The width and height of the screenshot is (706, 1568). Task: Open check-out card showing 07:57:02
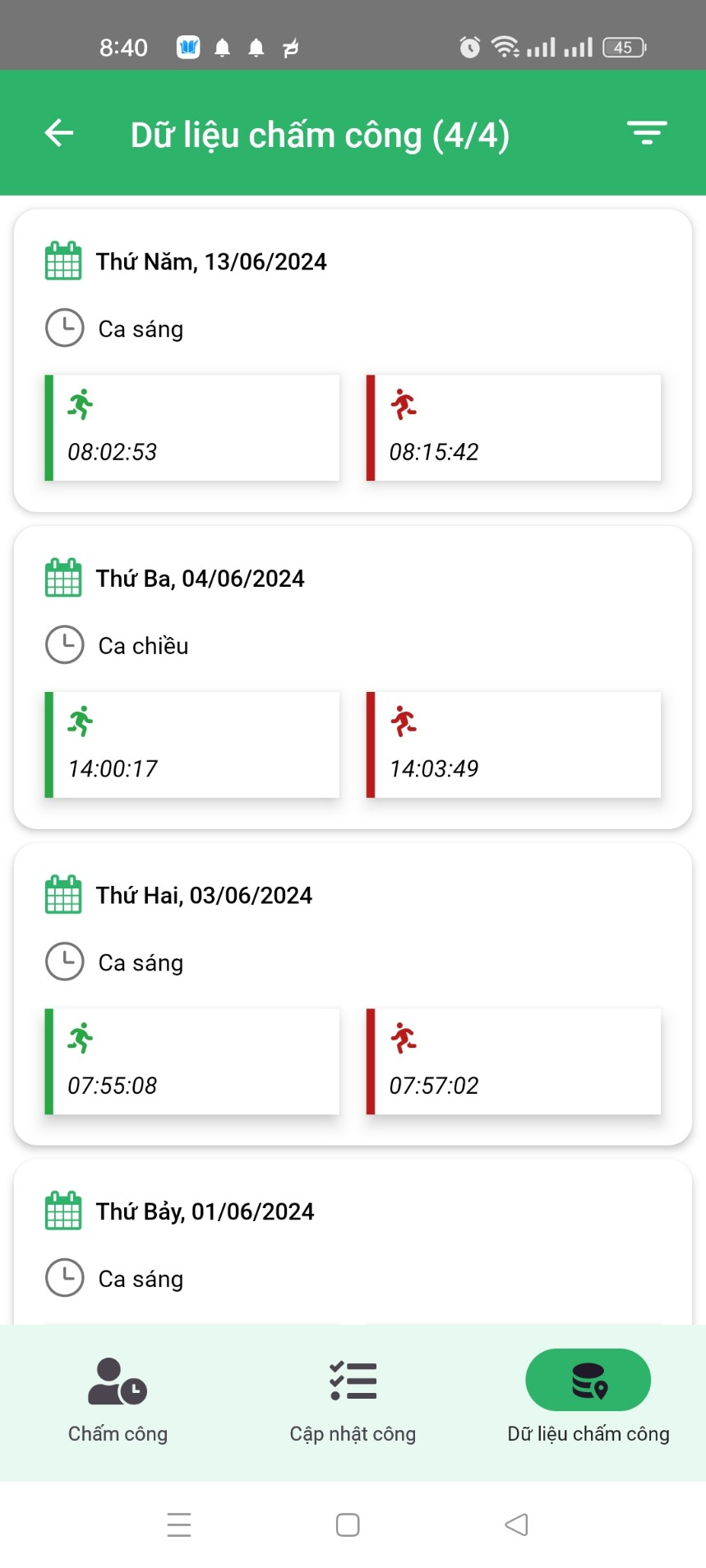[514, 1061]
